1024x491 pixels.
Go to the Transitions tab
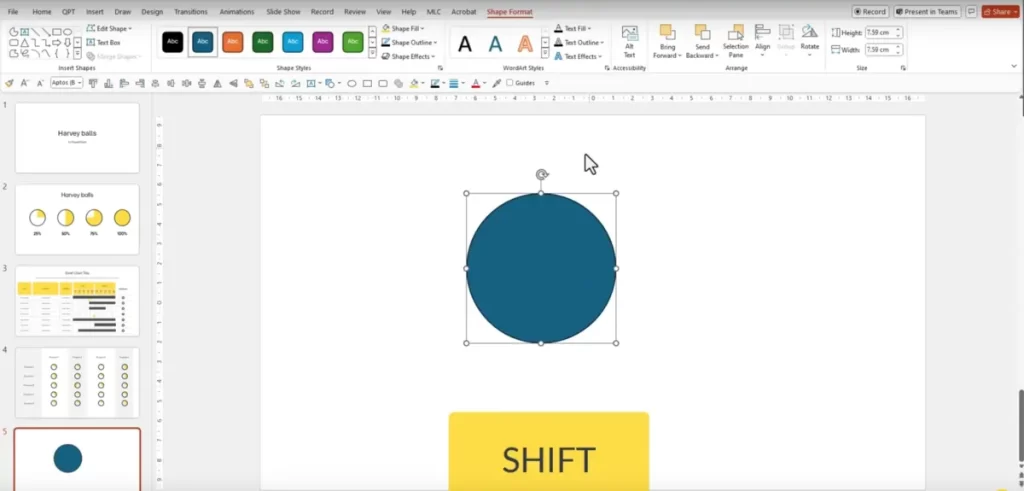pos(191,12)
